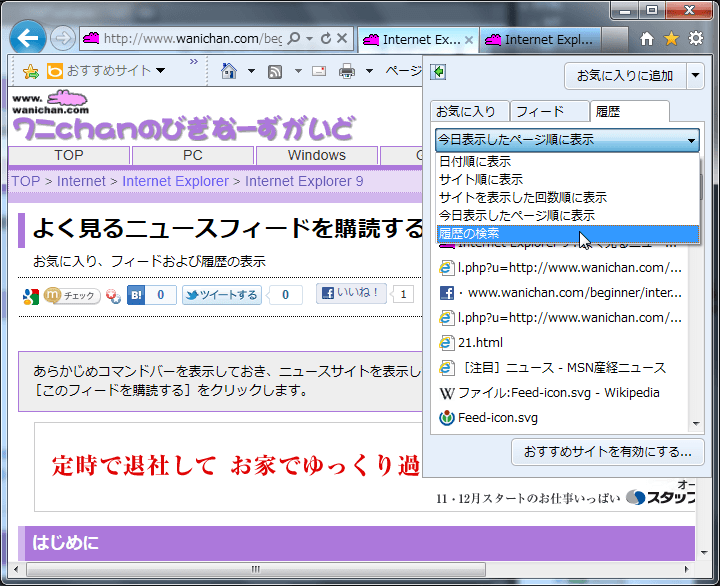Image resolution: width=720 pixels, height=586 pixels.
Task: Select サイト順に表示 from the list
Action: pos(567,180)
